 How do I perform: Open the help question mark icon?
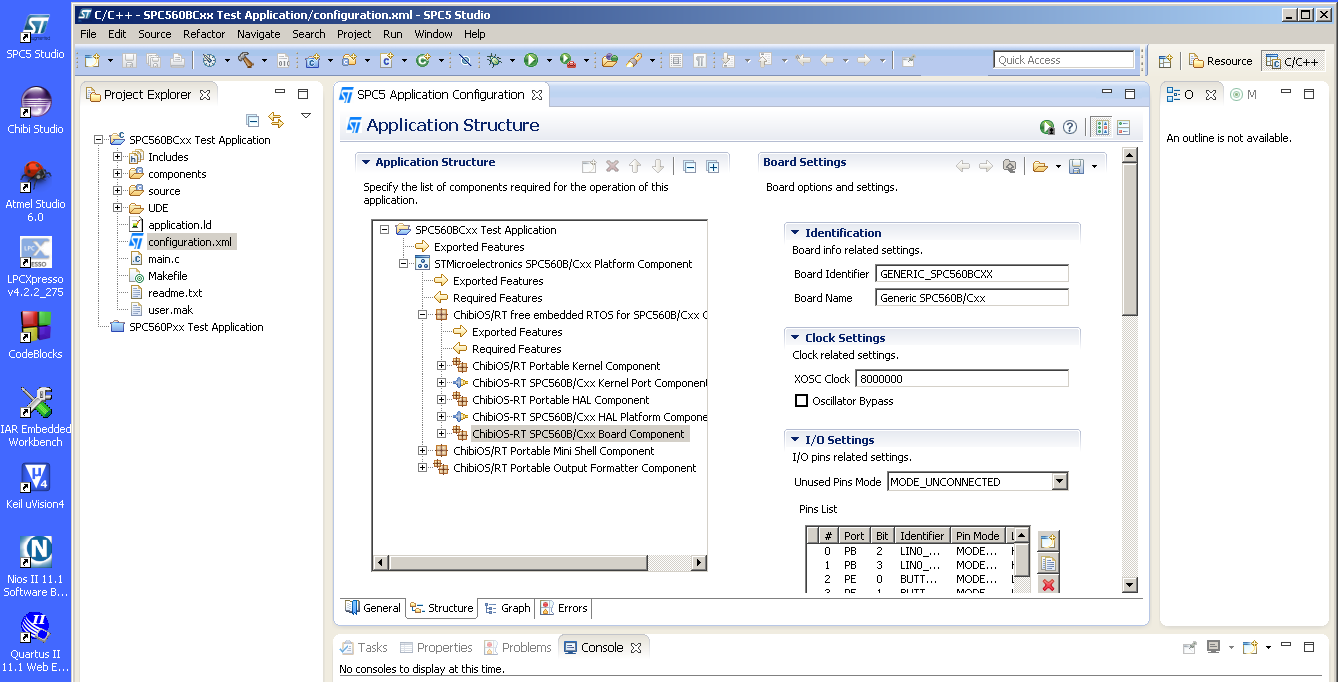click(x=1070, y=127)
